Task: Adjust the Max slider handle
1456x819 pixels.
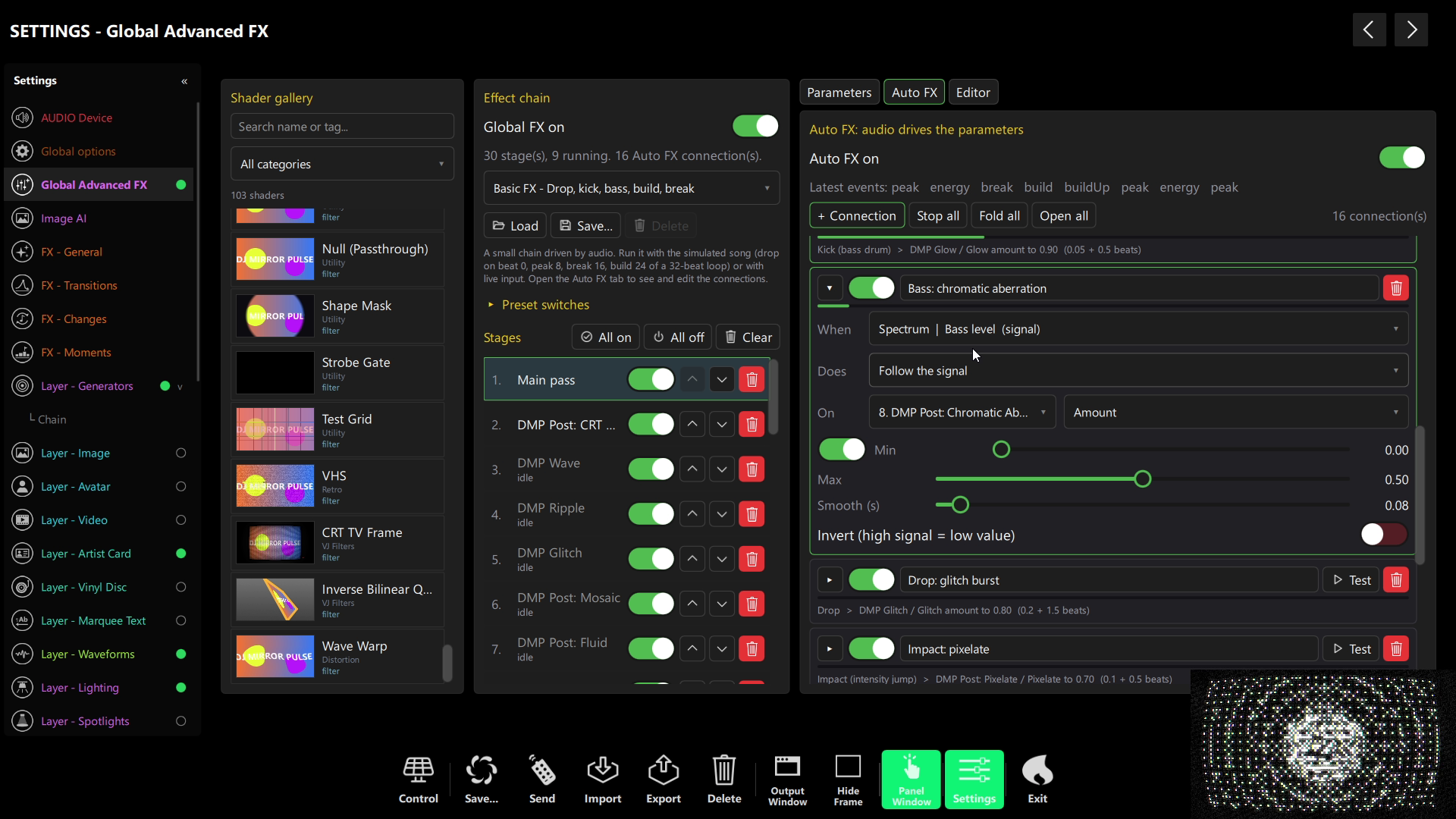Action: [1142, 479]
